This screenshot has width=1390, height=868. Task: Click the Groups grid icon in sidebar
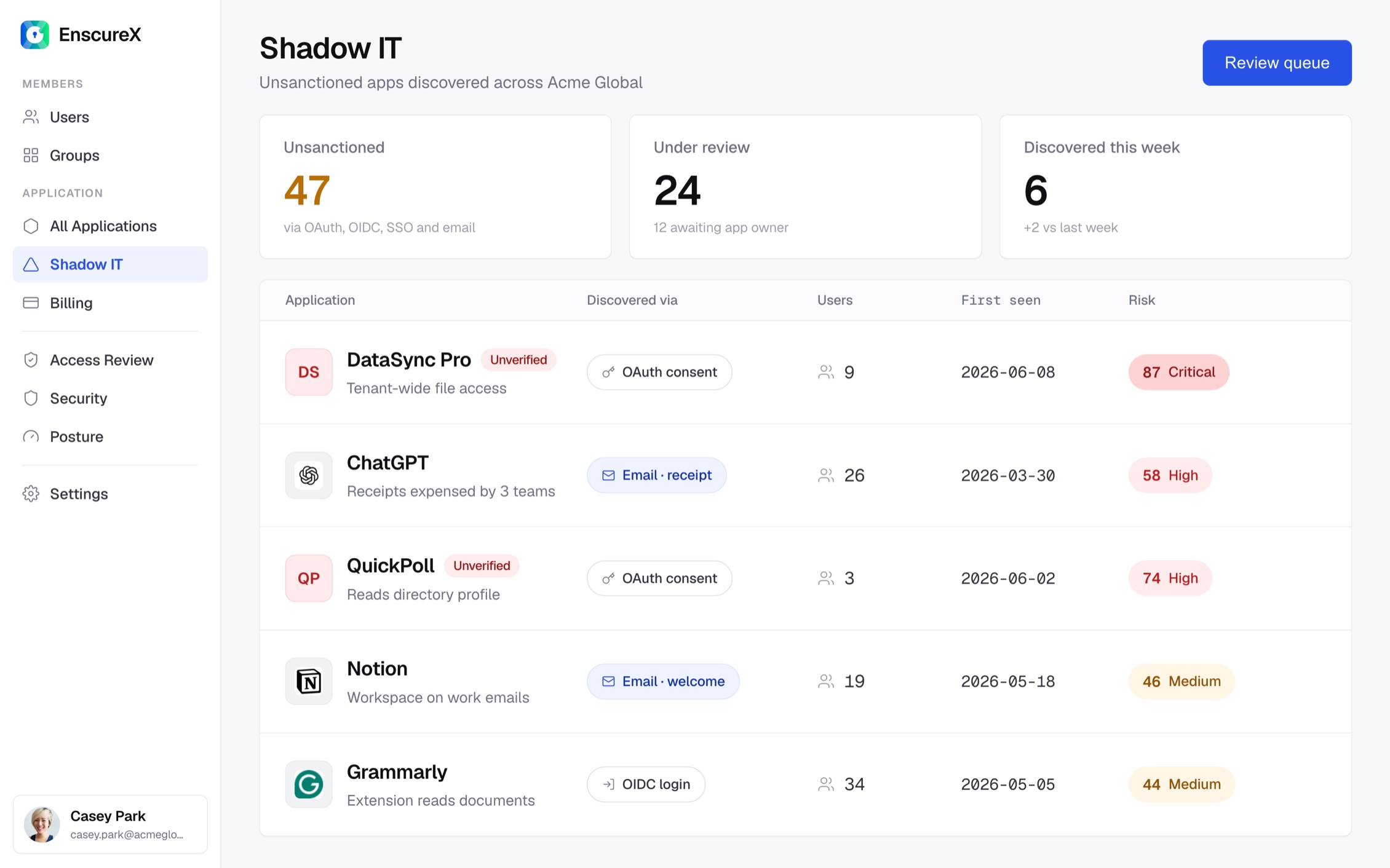(x=31, y=155)
